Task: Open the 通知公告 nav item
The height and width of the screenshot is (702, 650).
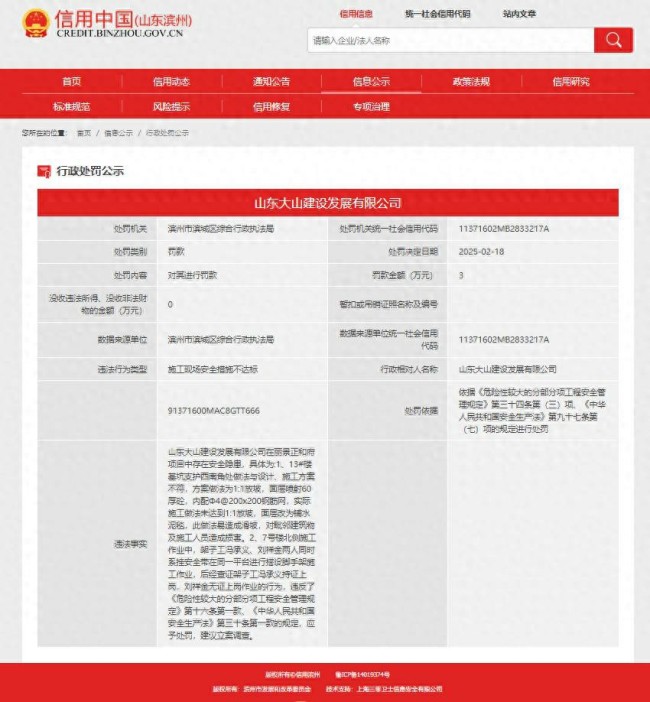Action: [271, 81]
